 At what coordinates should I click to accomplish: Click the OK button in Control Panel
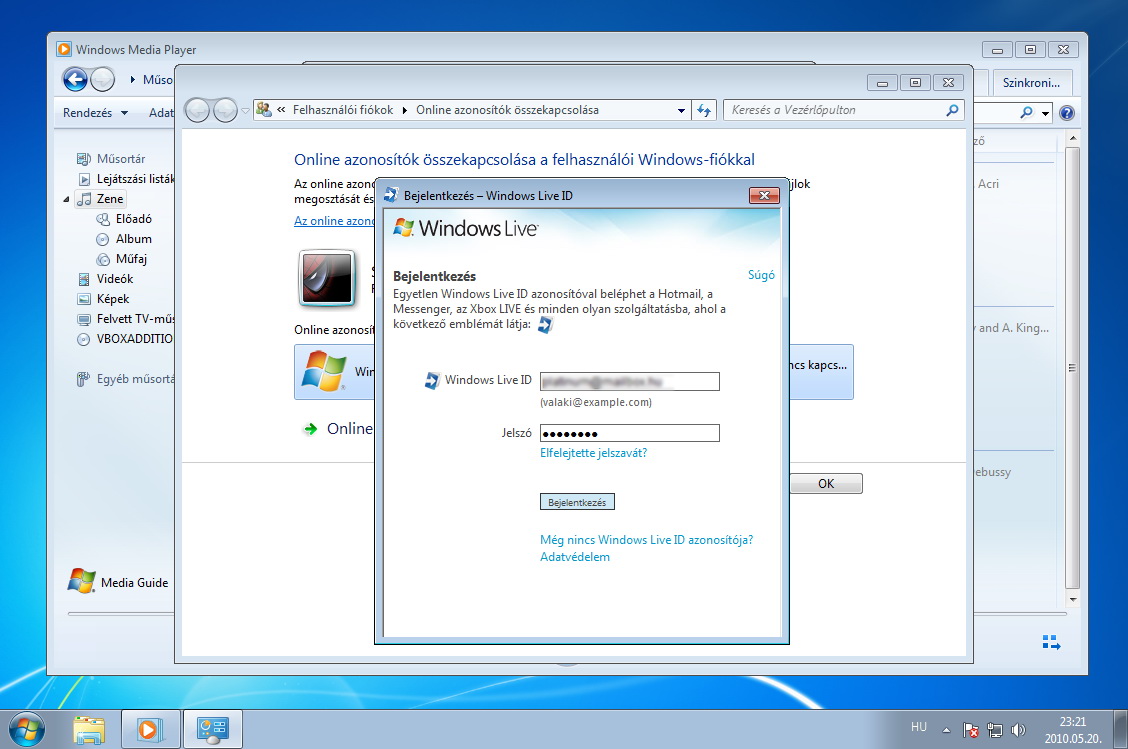[825, 484]
